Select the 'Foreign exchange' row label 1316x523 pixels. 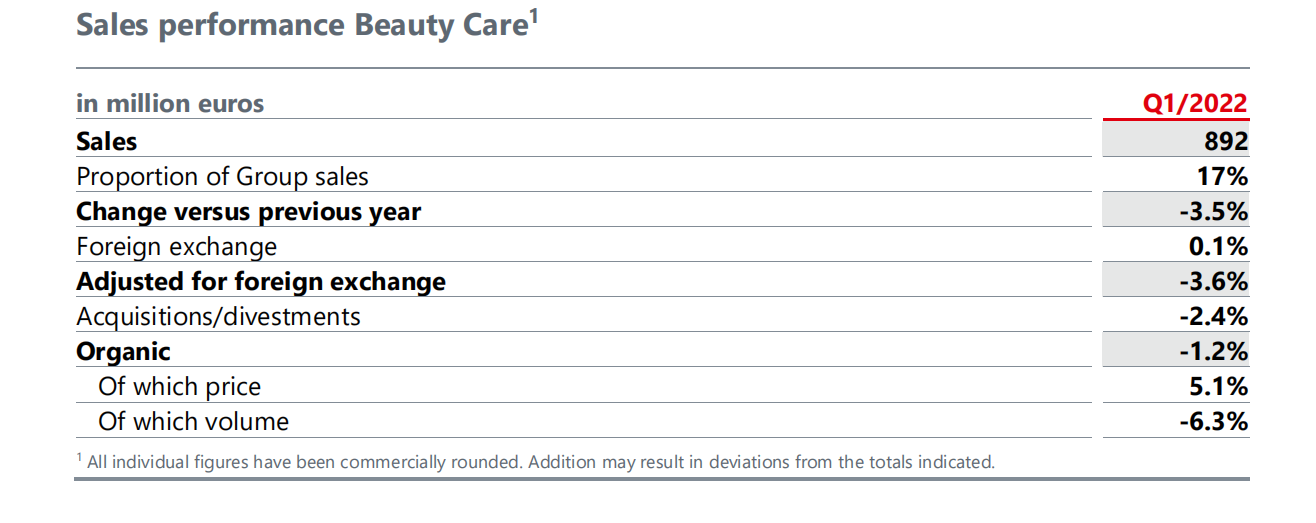[177, 246]
